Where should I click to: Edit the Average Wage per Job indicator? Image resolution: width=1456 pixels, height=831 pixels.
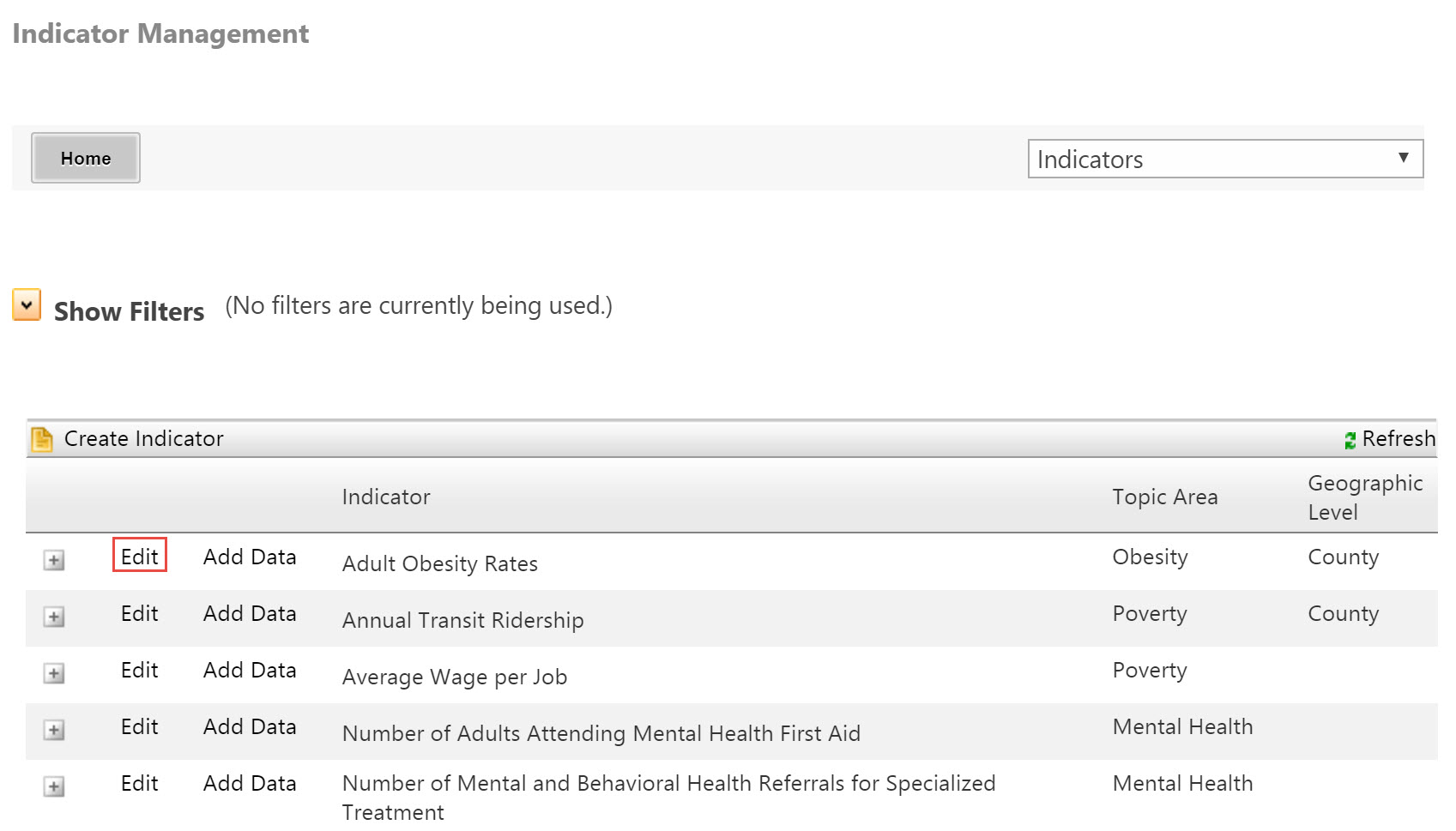pos(139,670)
